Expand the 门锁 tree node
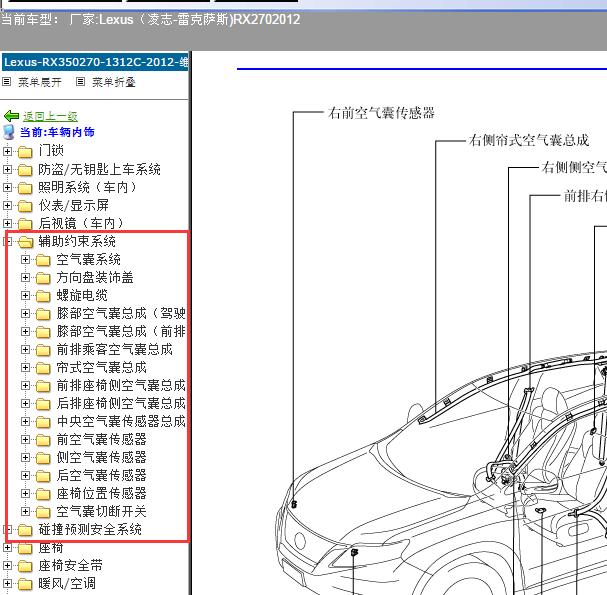The image size is (607, 595). [x=7, y=151]
